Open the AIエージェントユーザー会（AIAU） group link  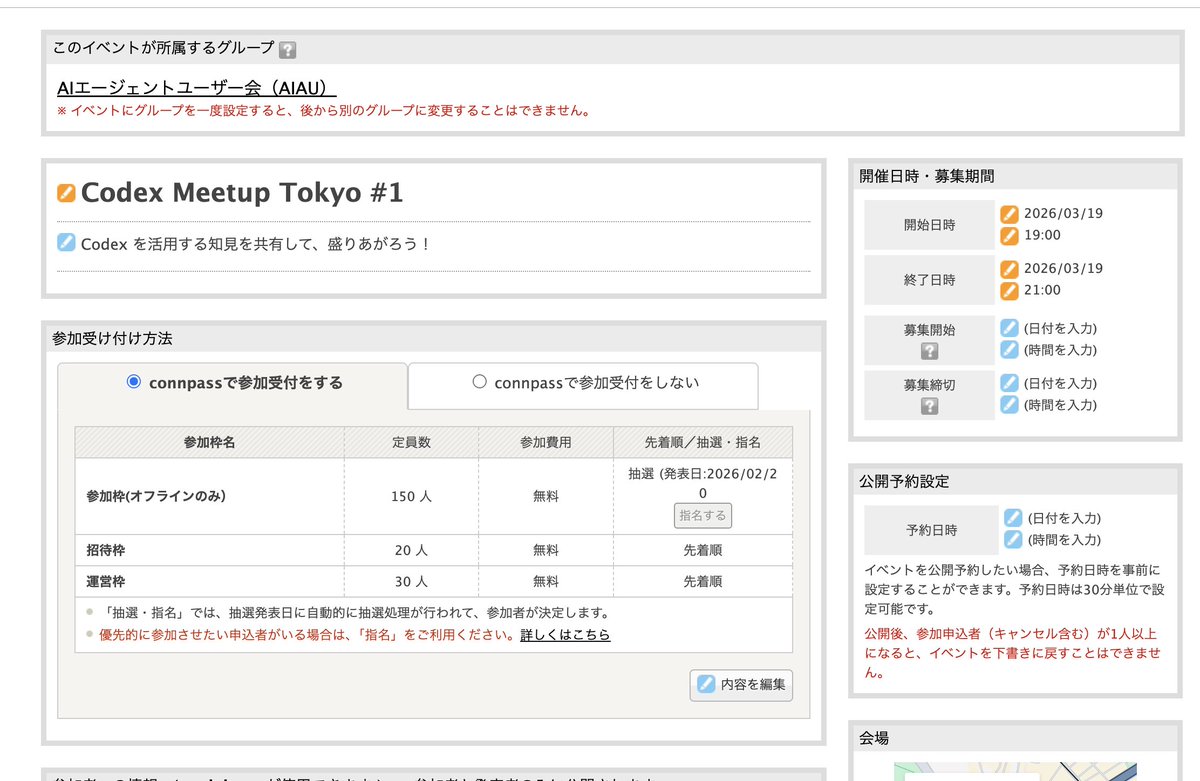[197, 88]
